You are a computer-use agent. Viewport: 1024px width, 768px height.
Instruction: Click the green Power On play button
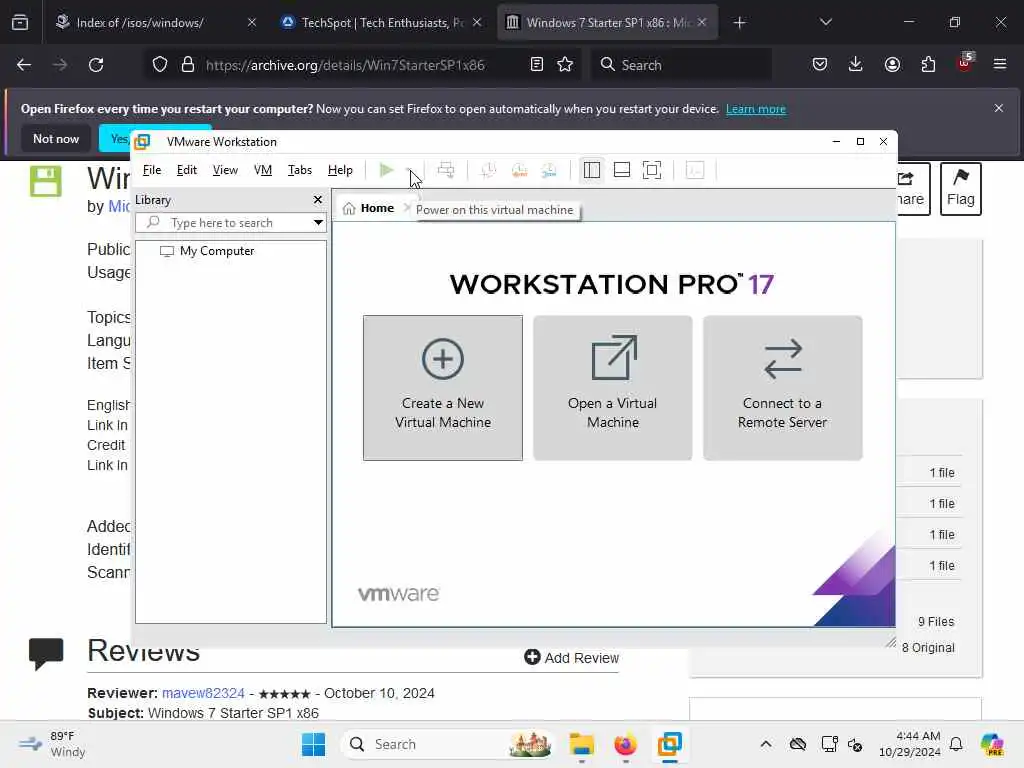[386, 170]
